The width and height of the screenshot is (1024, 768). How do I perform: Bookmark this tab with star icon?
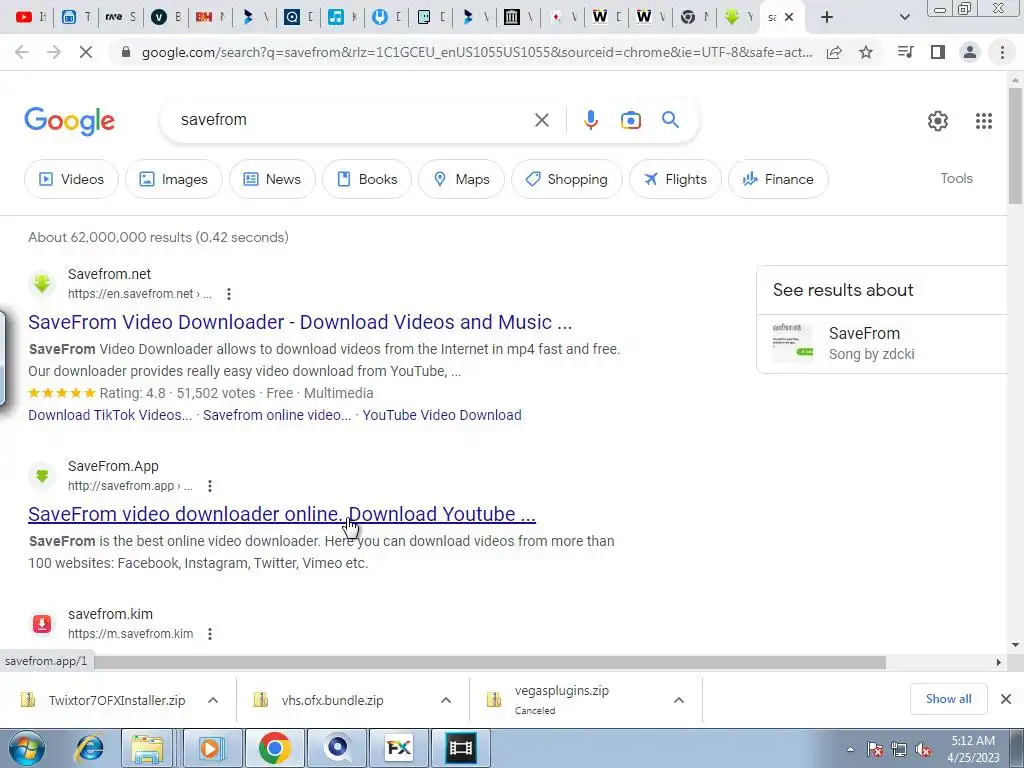coord(866,52)
